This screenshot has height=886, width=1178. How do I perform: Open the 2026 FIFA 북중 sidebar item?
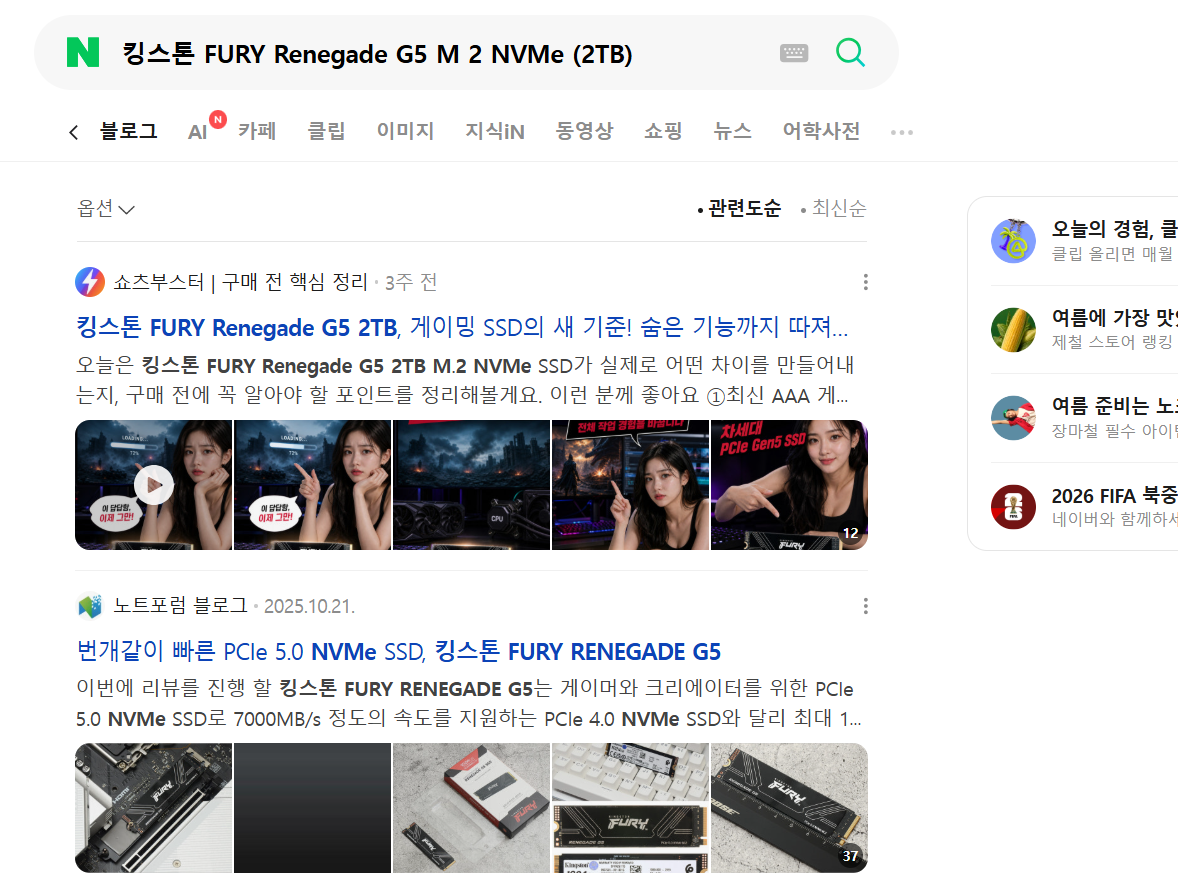(x=1084, y=507)
